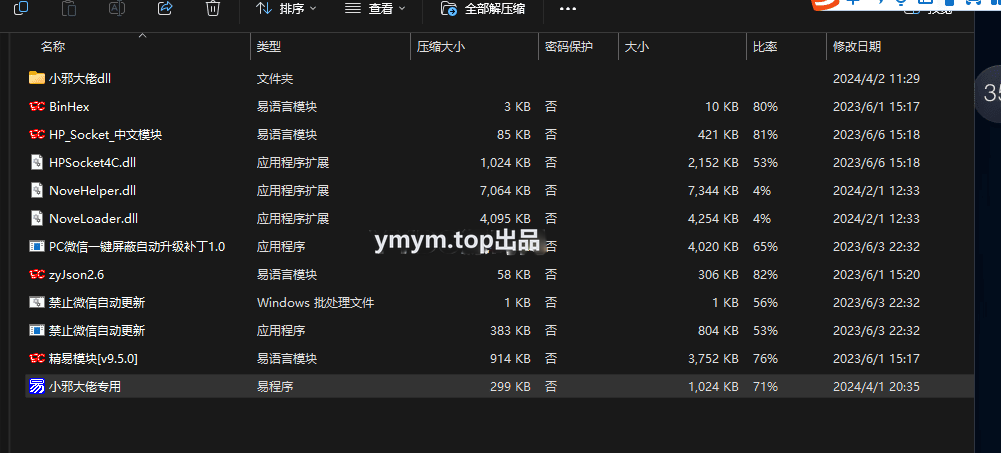Screen dimensions: 1001x453
Task: Click the 3,752 KB size cell
Action: pyautogui.click(x=713, y=359)
